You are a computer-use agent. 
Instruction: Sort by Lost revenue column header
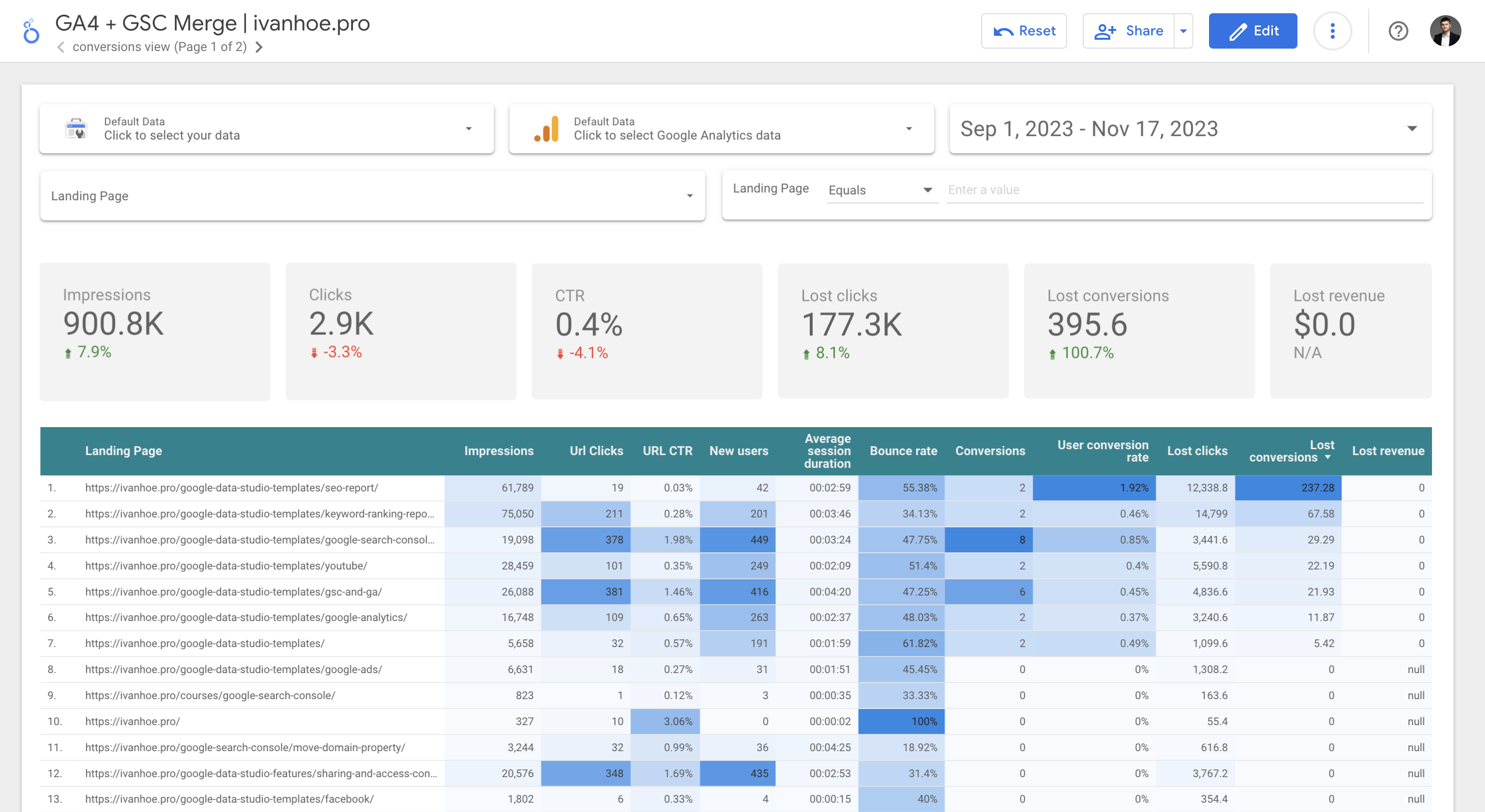point(1388,451)
